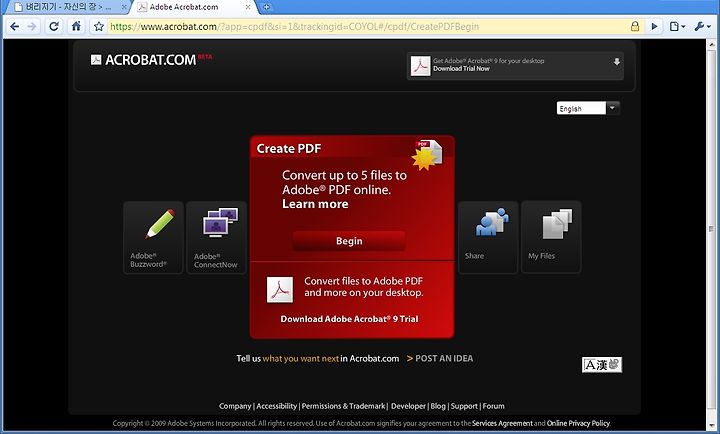Close the Adobe Acrobat.com tab
The width and height of the screenshot is (720, 434).
click(x=248, y=7)
